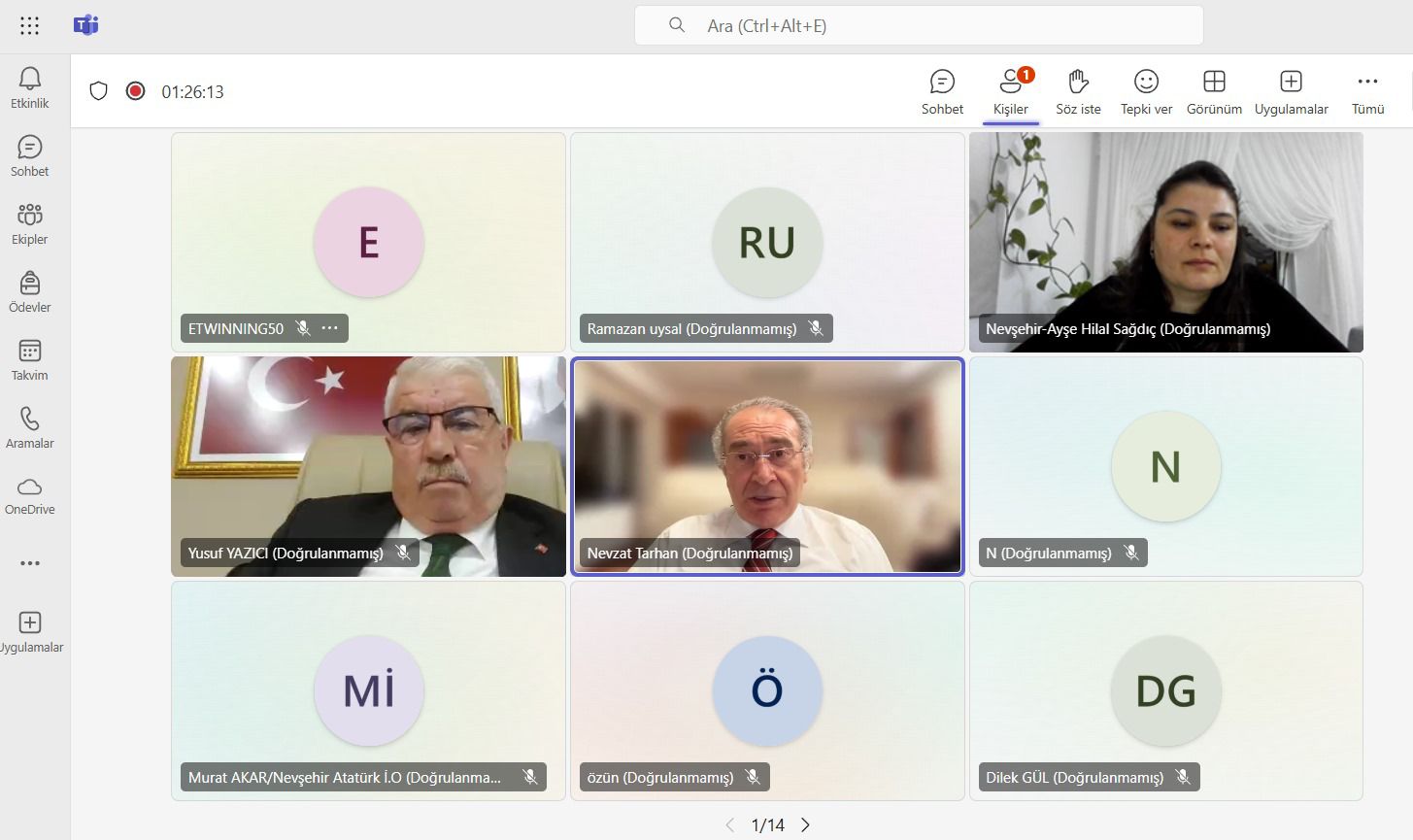
Task: Go to previous participant page
Action: point(730,825)
